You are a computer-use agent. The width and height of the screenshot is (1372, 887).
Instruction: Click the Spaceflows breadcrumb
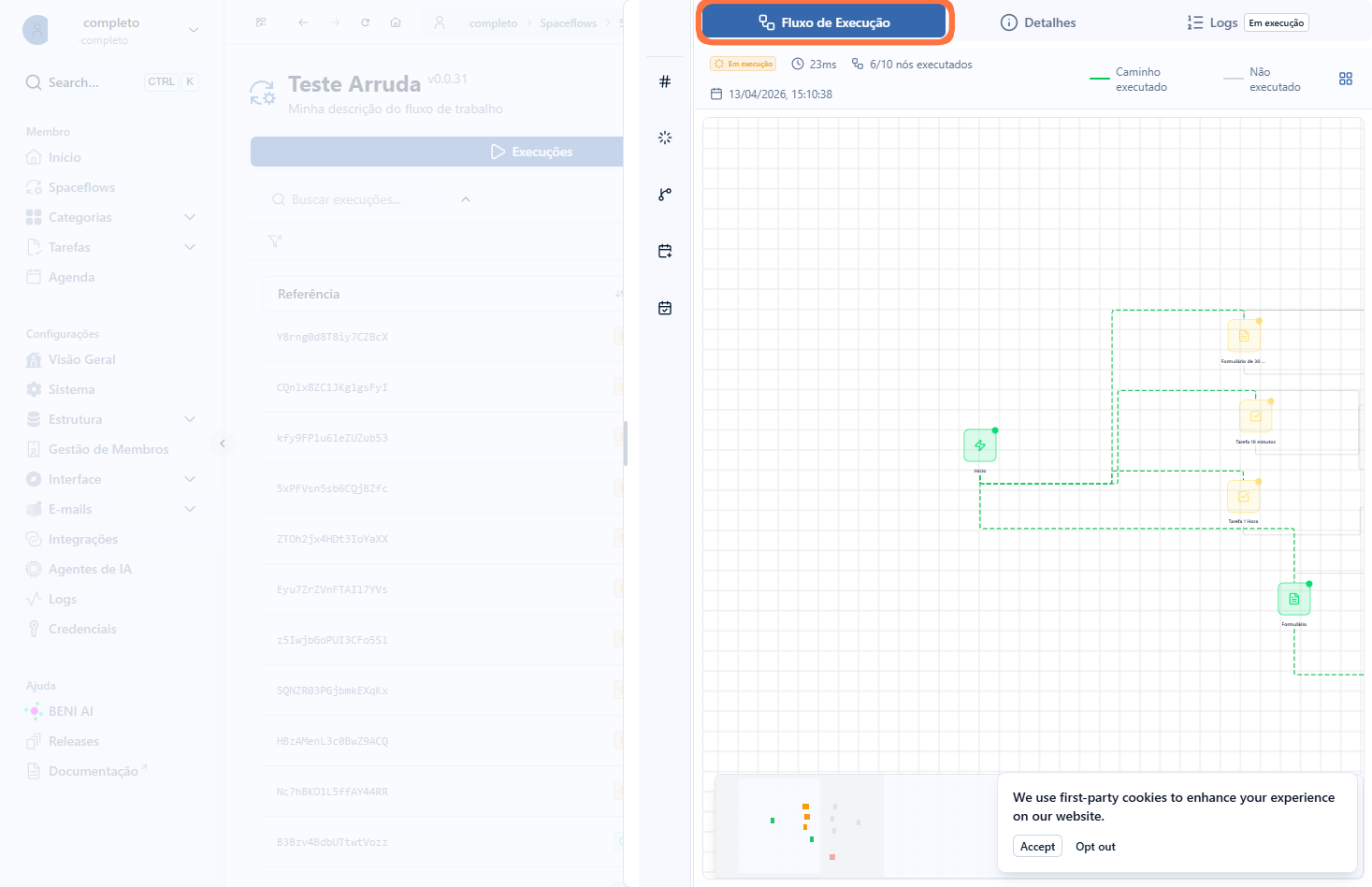[568, 23]
